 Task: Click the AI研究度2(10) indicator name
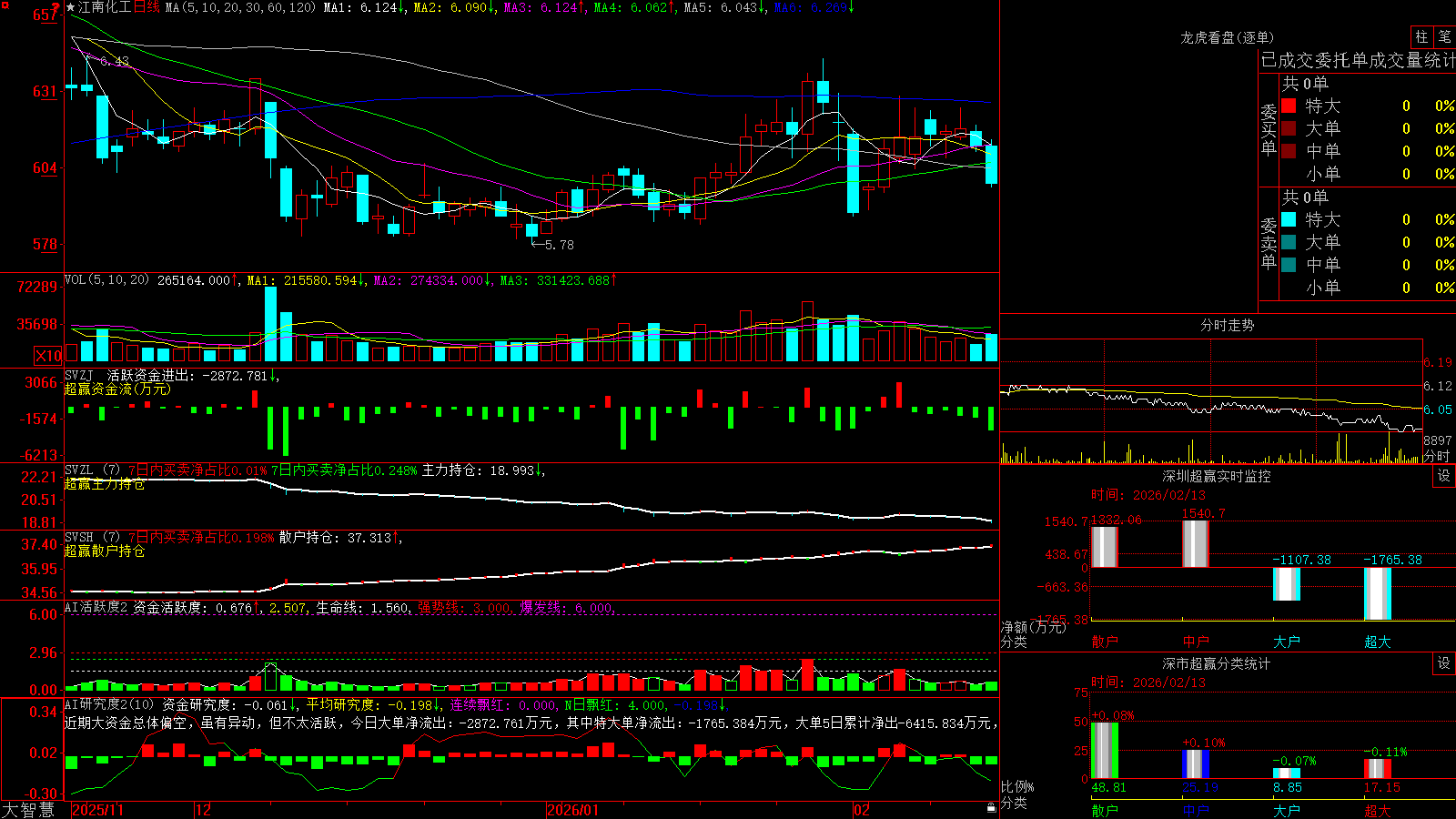click(109, 704)
